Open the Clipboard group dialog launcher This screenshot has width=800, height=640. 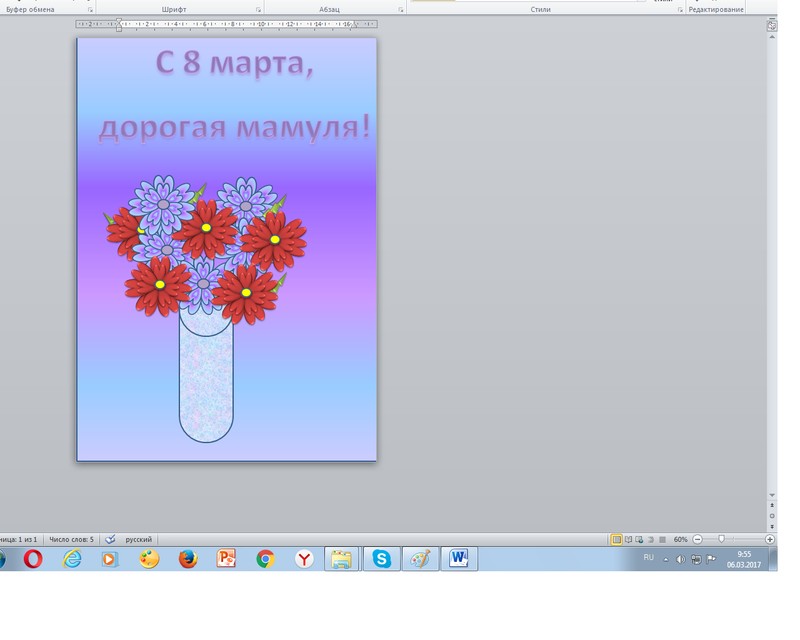(x=90, y=10)
